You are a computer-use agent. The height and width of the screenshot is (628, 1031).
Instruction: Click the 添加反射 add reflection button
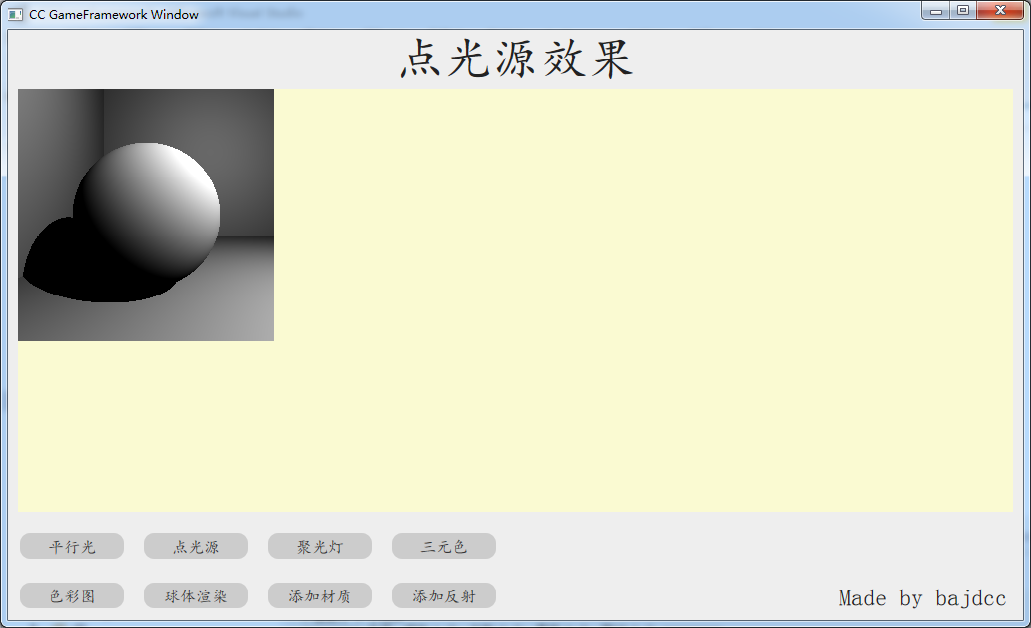(x=444, y=596)
